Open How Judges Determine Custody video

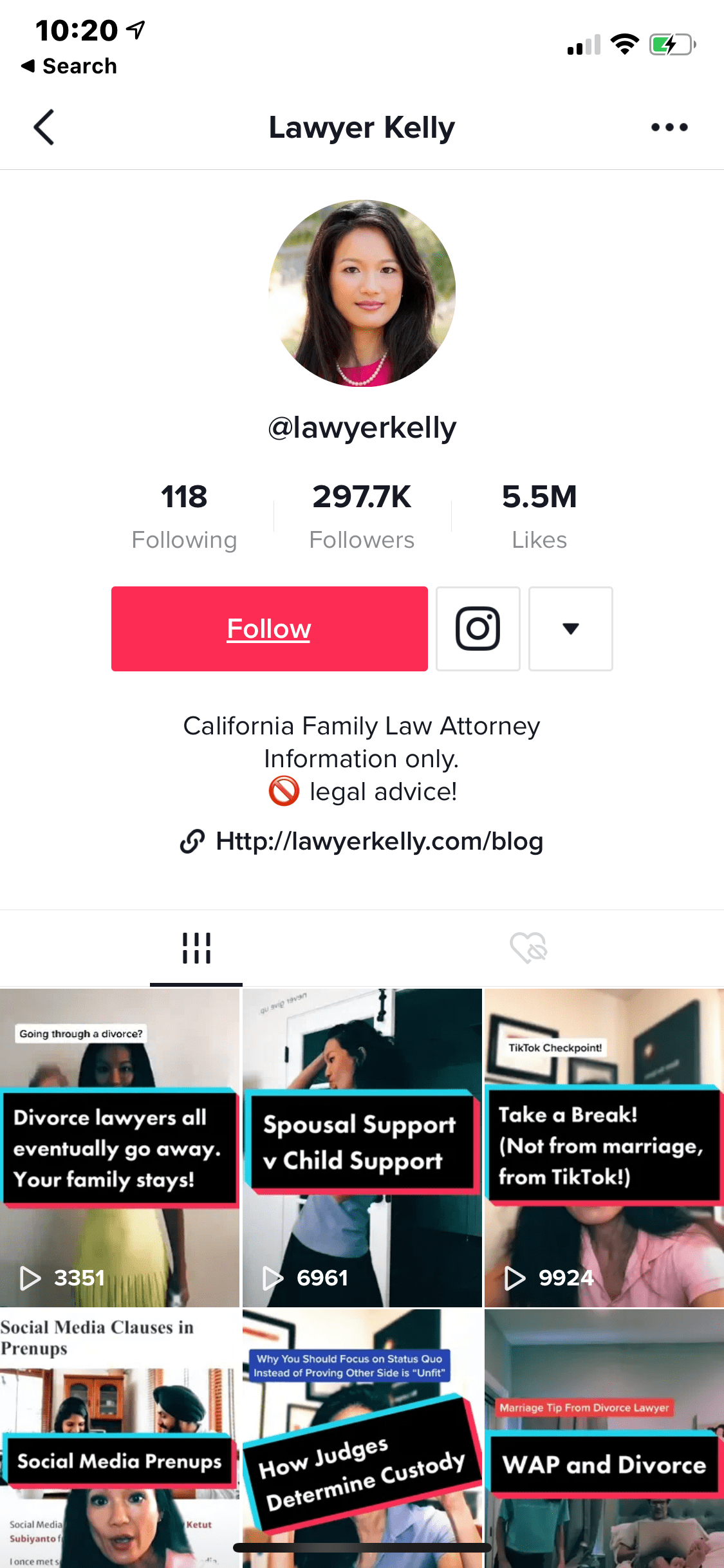click(x=362, y=1439)
